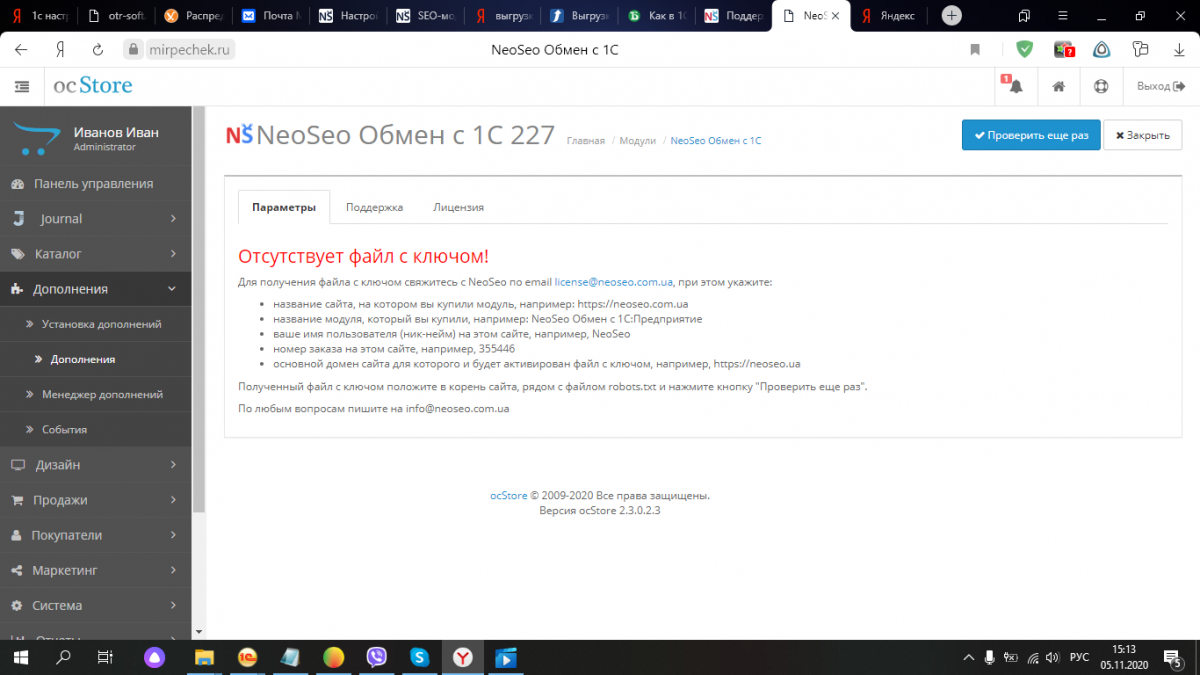
Task: Expand the Journal sidebar menu
Action: click(x=95, y=218)
